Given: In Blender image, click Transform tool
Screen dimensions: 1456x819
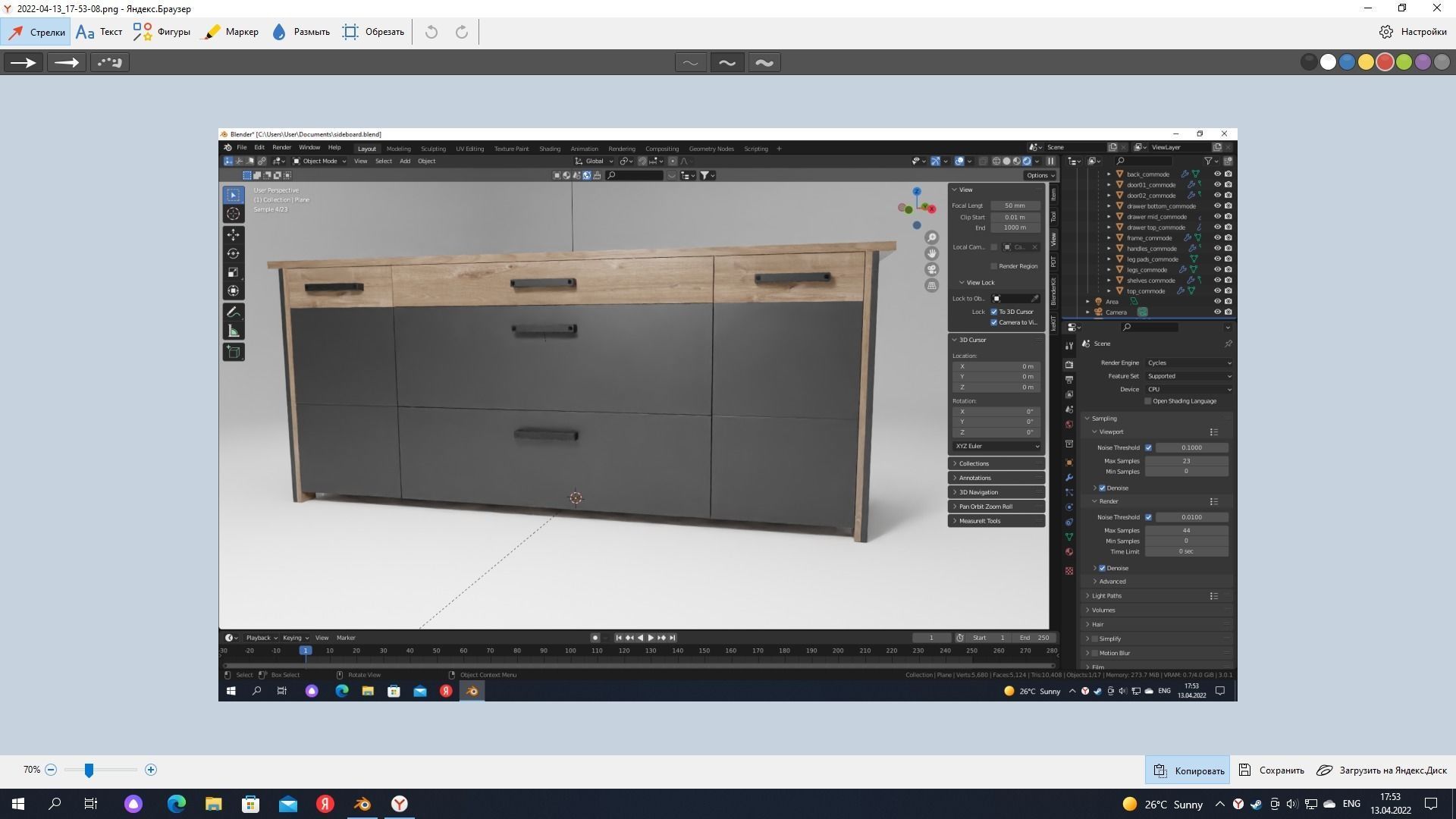Looking at the screenshot, I should (x=234, y=290).
